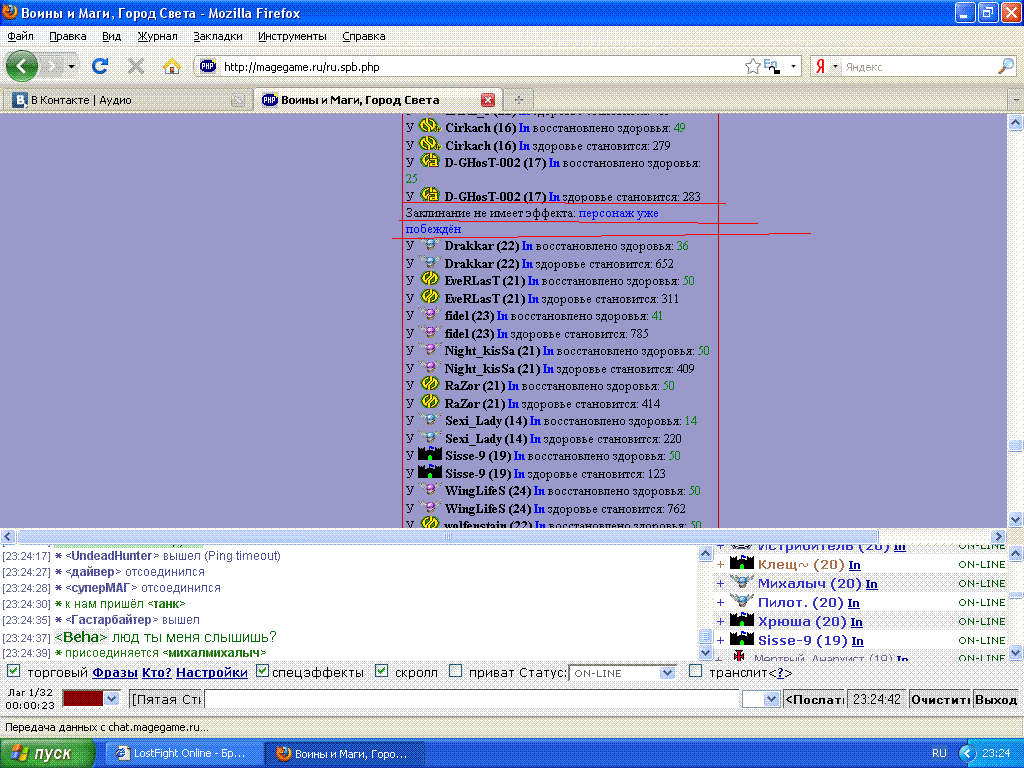Viewport: 1024px width, 768px height.
Task: Enable the приват checkbox
Action: tap(456, 671)
